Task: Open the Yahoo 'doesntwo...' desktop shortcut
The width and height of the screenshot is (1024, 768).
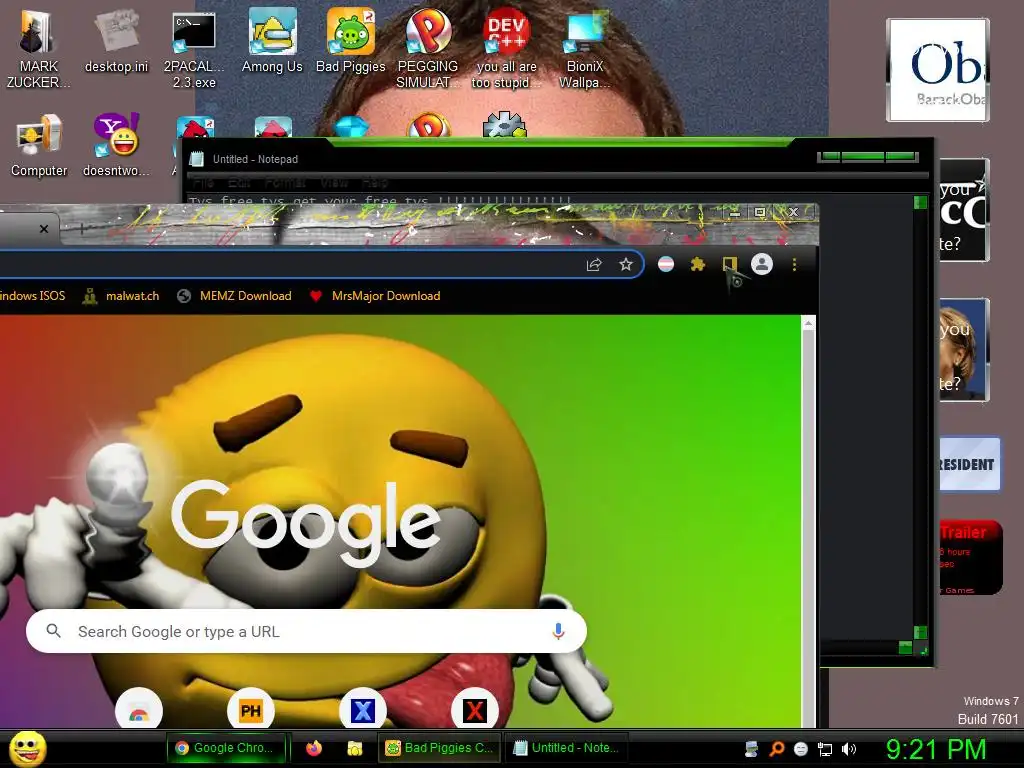Action: click(x=116, y=146)
